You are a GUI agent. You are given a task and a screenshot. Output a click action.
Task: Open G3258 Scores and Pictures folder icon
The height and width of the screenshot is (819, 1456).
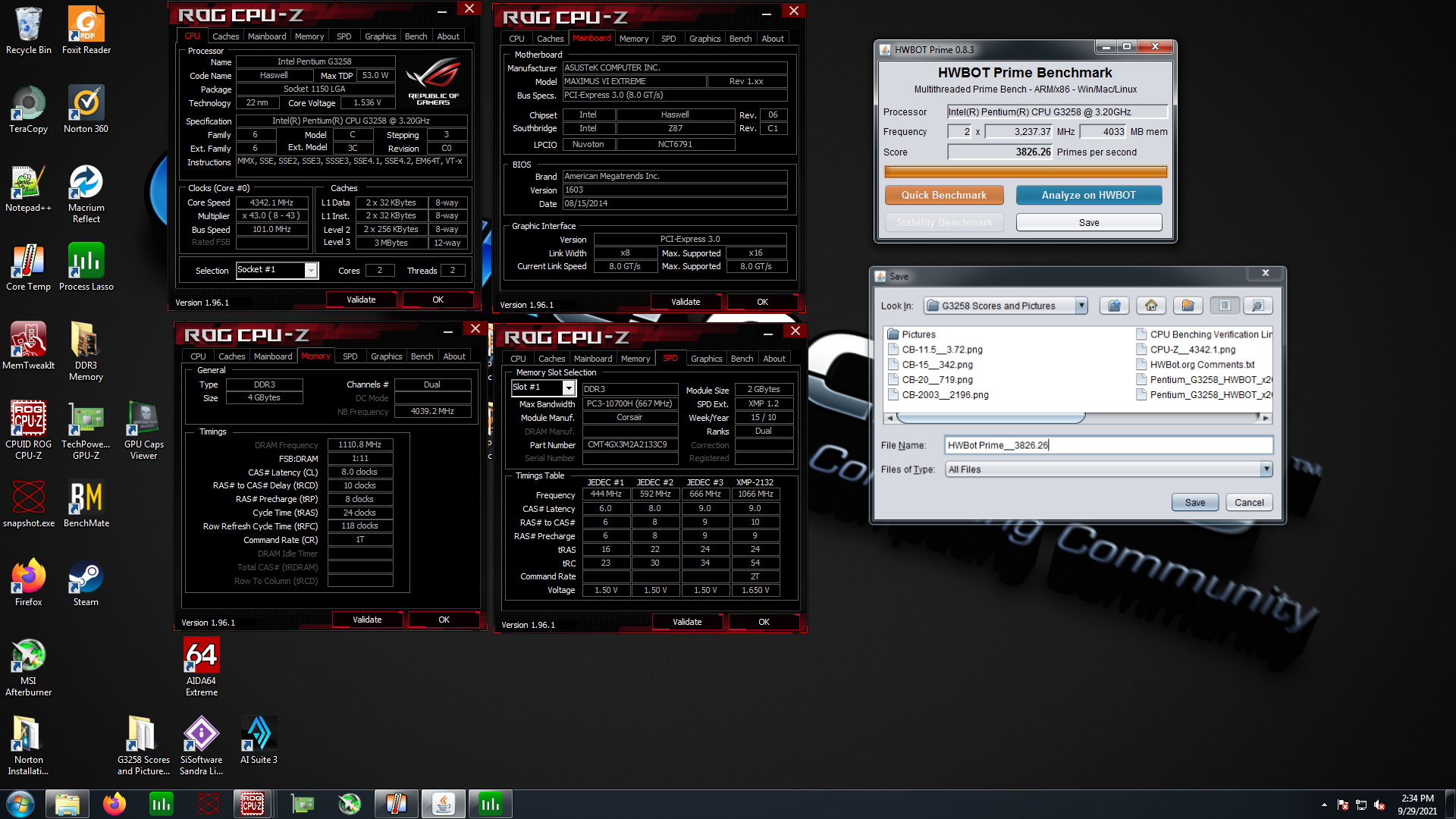click(x=144, y=745)
